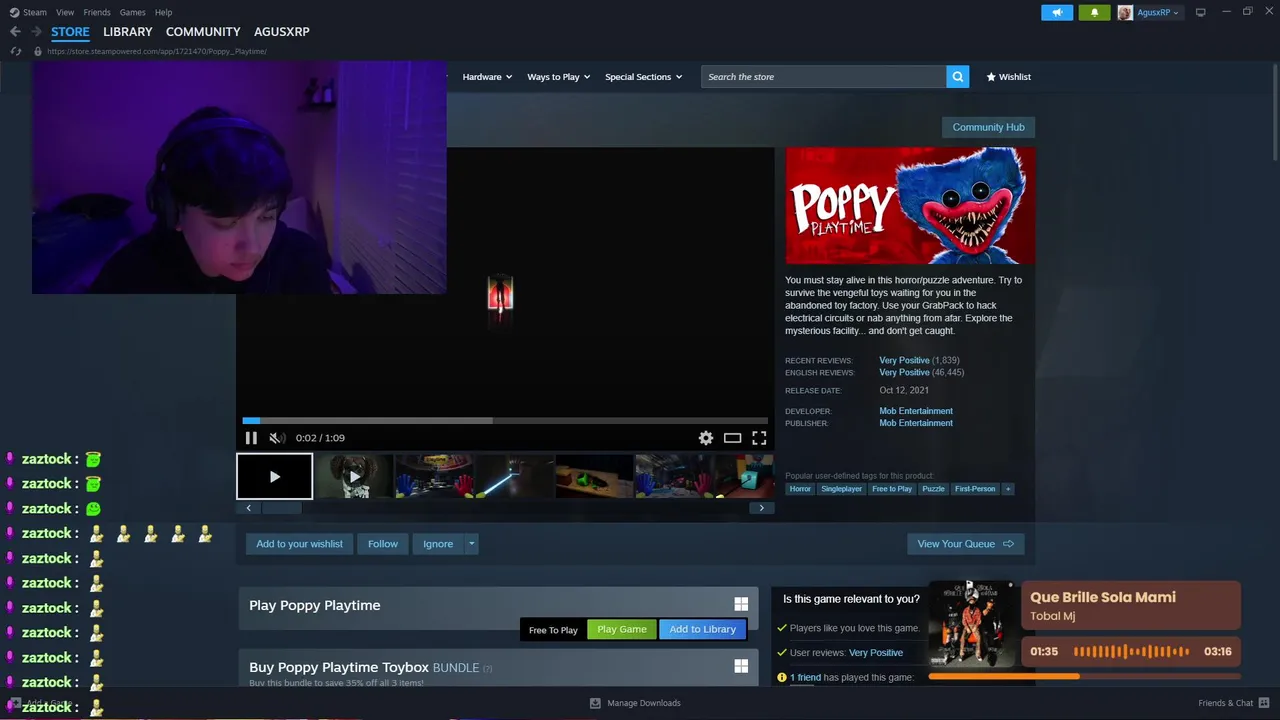Click the Poppy Playtime header image

[x=910, y=206]
